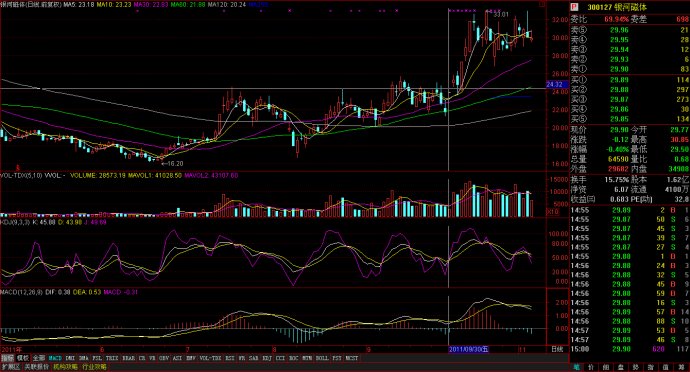
Task: Click the 2011/09/30 date marker on the timeline
Action: 468,350
